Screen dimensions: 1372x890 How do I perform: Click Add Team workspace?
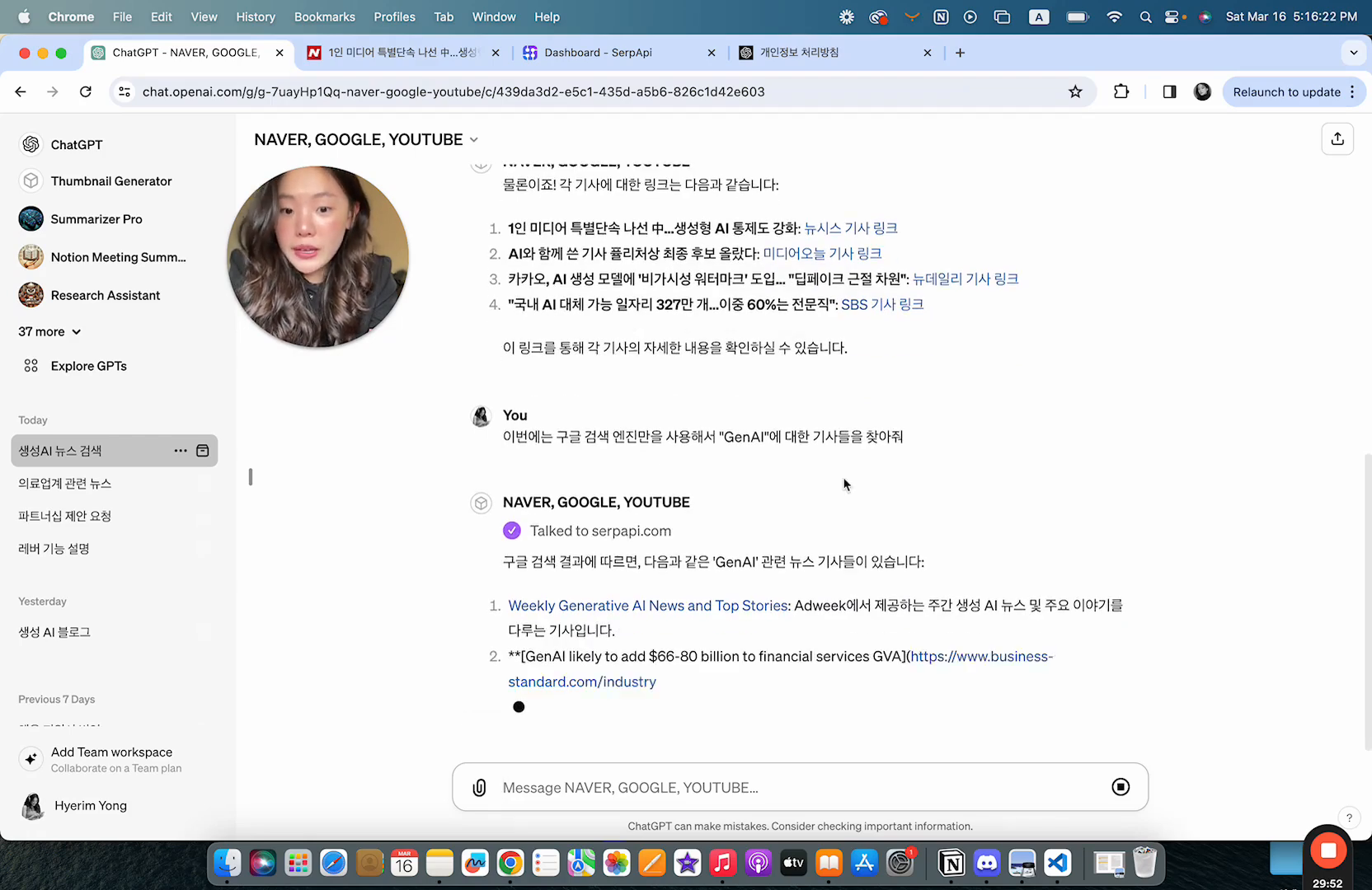[114, 759]
